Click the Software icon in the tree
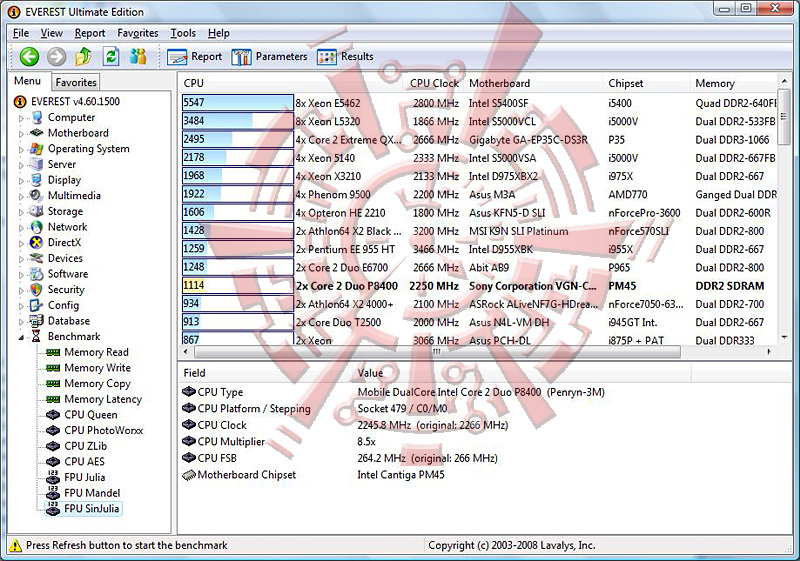The width and height of the screenshot is (800, 561). click(x=36, y=274)
